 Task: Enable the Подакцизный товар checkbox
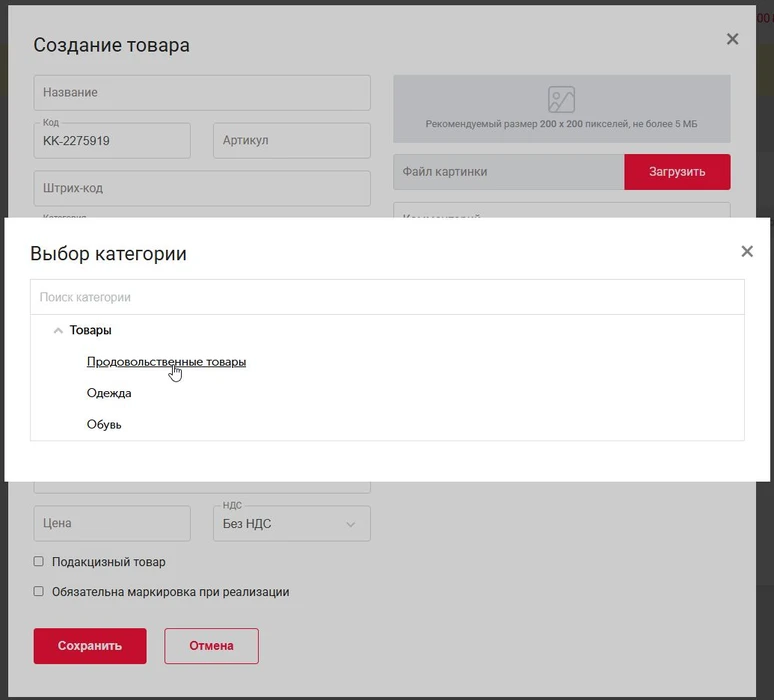tap(39, 562)
